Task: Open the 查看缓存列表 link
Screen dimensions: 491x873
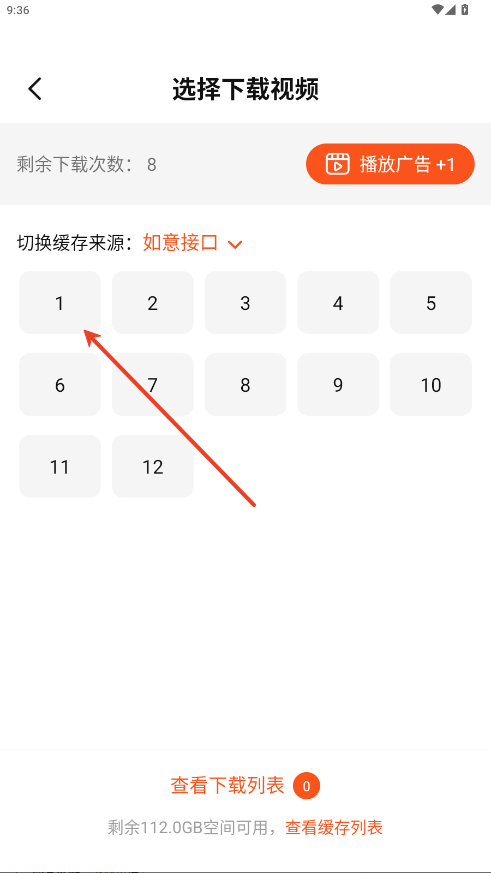Action: (334, 827)
